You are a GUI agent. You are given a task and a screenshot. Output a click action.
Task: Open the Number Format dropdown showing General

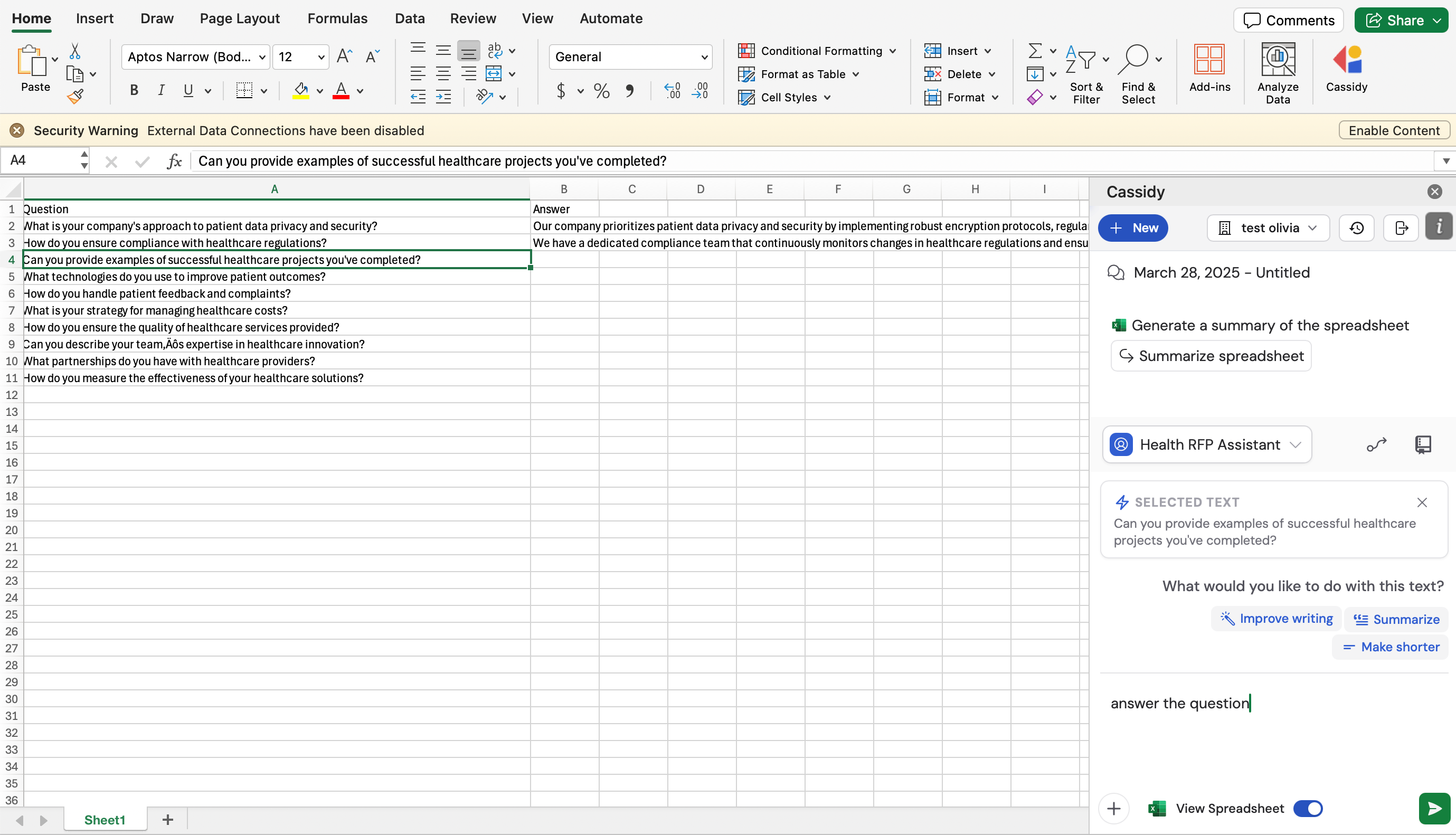630,57
